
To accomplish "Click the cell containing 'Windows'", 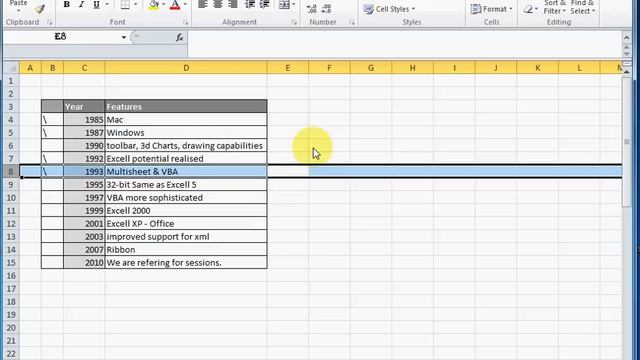I will coord(186,133).
